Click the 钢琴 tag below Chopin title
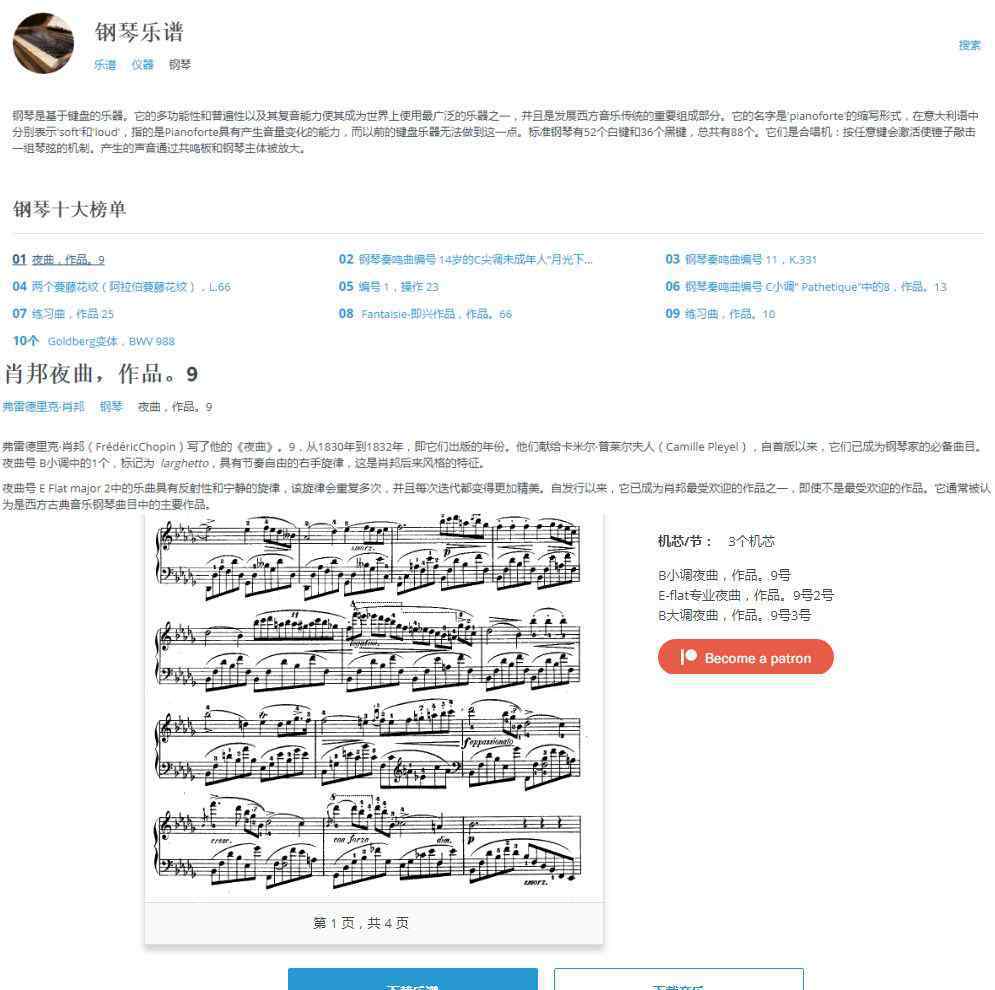The height and width of the screenshot is (990, 995). [x=111, y=406]
